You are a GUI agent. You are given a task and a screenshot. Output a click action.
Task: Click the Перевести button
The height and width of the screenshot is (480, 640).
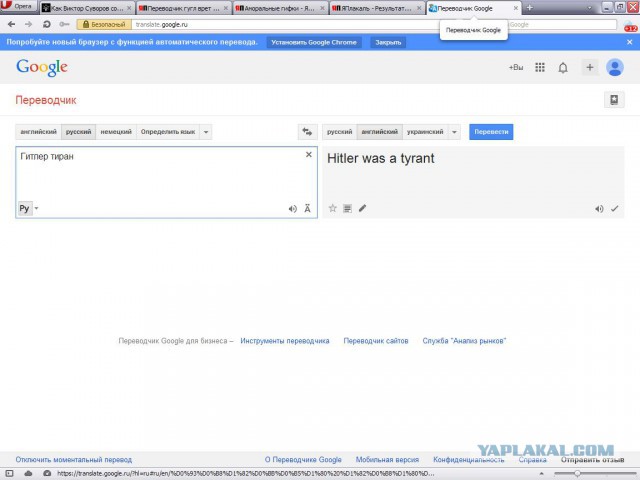[491, 132]
